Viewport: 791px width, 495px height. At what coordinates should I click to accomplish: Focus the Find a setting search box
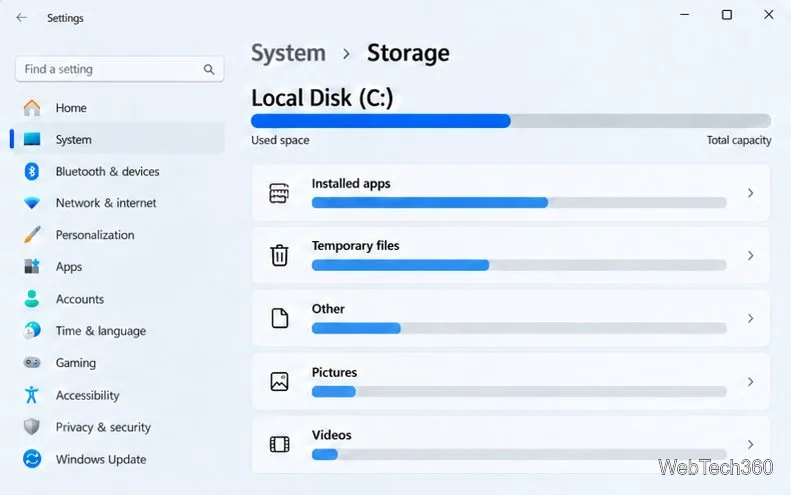[120, 69]
